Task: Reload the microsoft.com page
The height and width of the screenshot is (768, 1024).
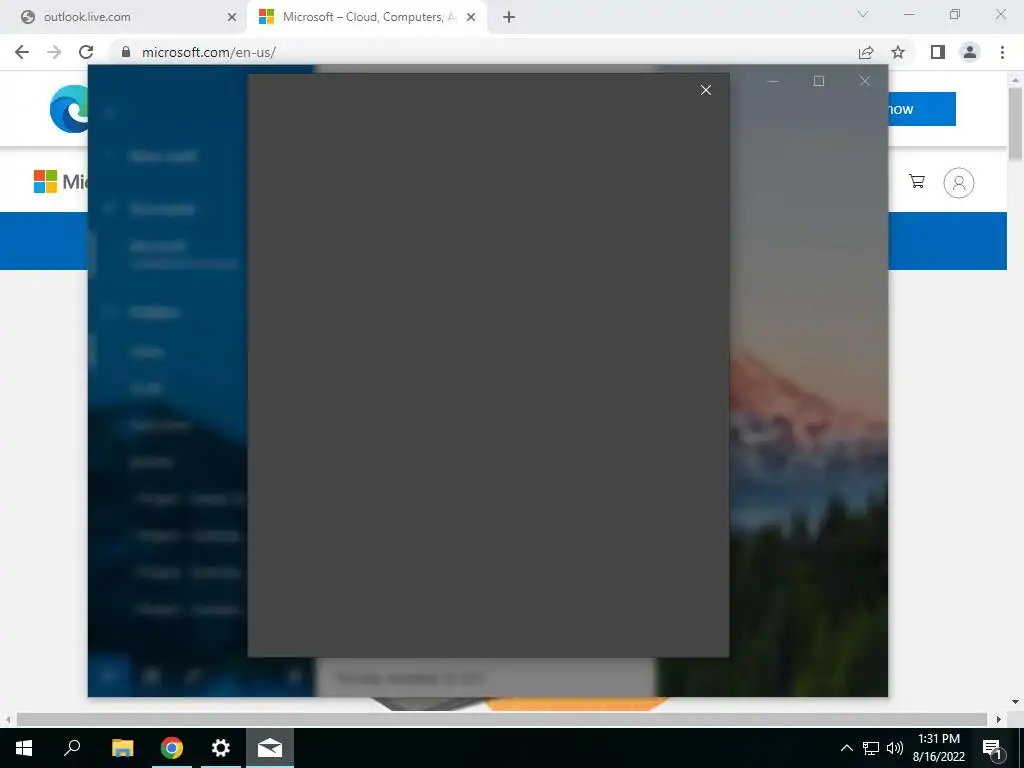Action: coord(86,52)
